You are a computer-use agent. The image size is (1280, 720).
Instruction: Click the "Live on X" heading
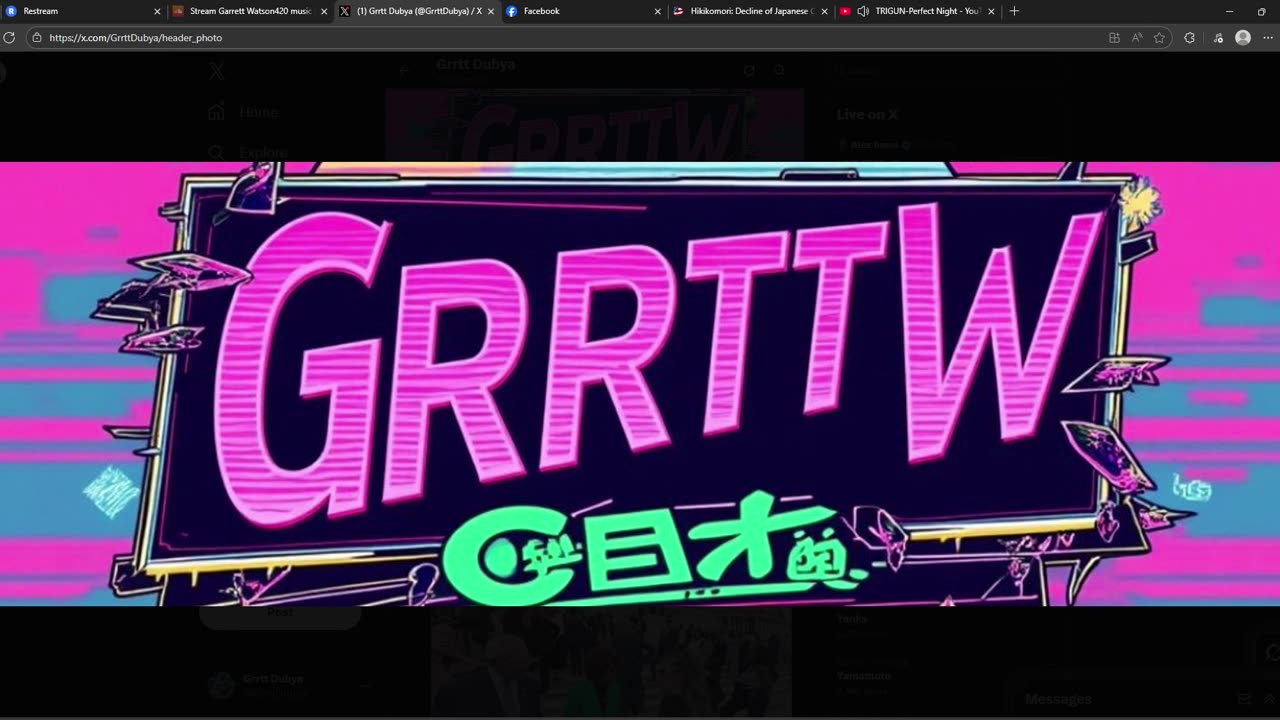tap(867, 114)
